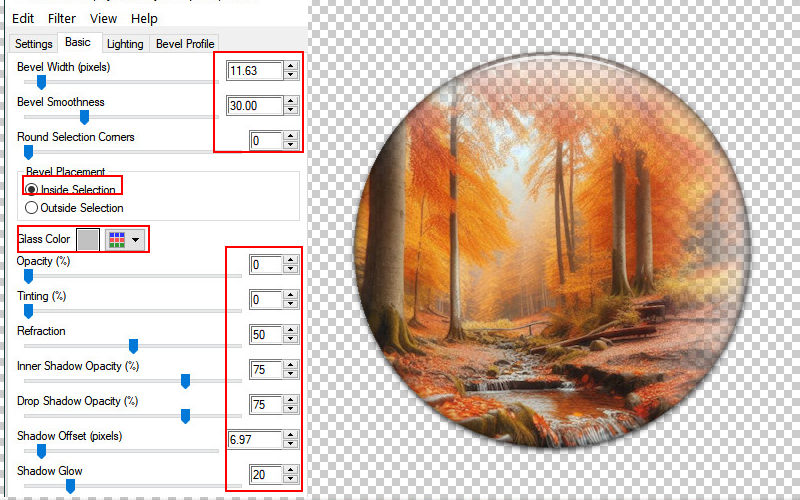Expand the Glass Color palette dropdown arrow
The image size is (800, 500).
click(135, 240)
